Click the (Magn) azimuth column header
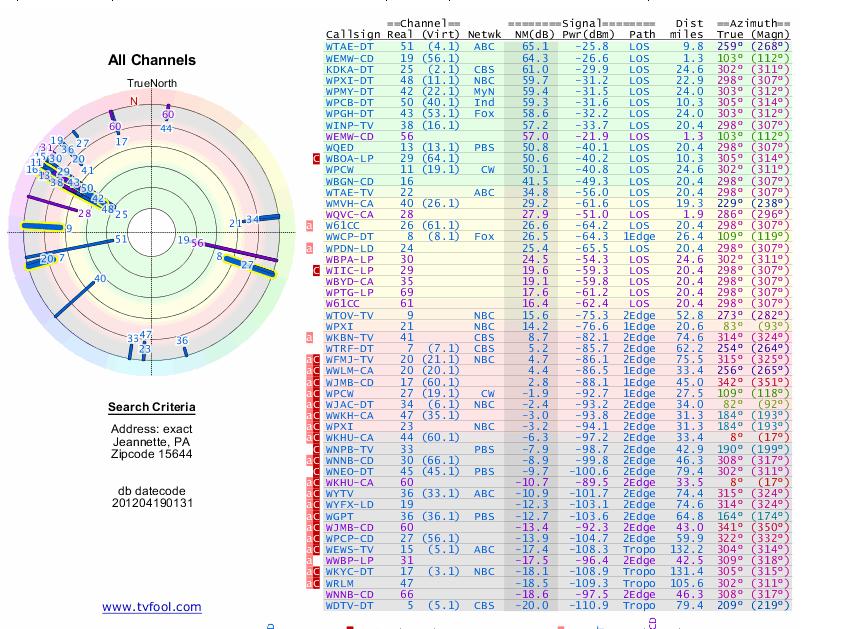Image resolution: width=852 pixels, height=629 pixels. click(x=770, y=35)
